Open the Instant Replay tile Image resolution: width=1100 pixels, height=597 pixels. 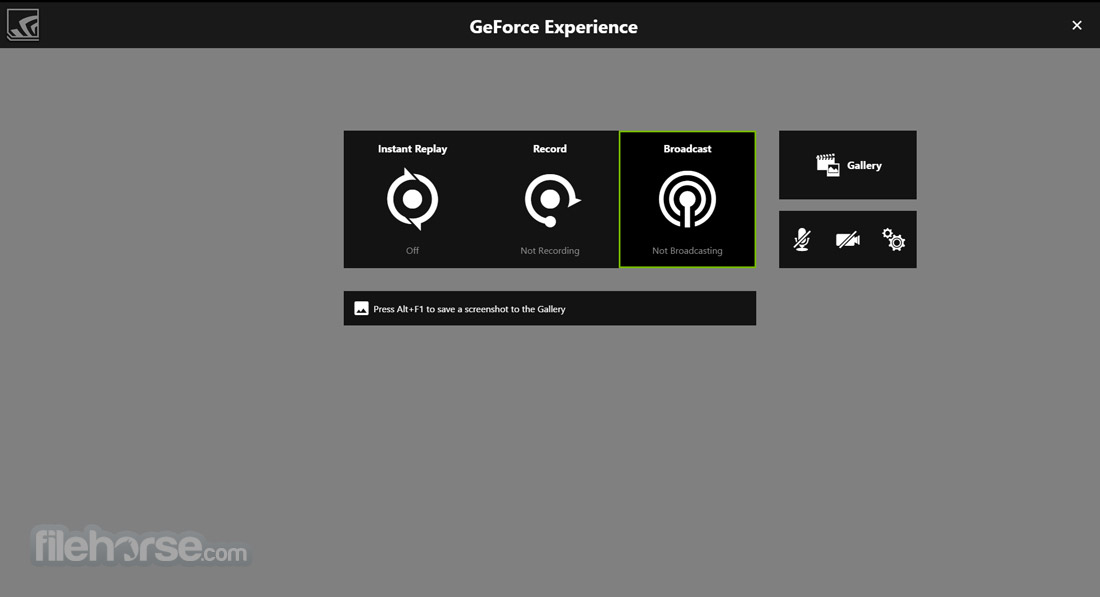click(x=412, y=199)
